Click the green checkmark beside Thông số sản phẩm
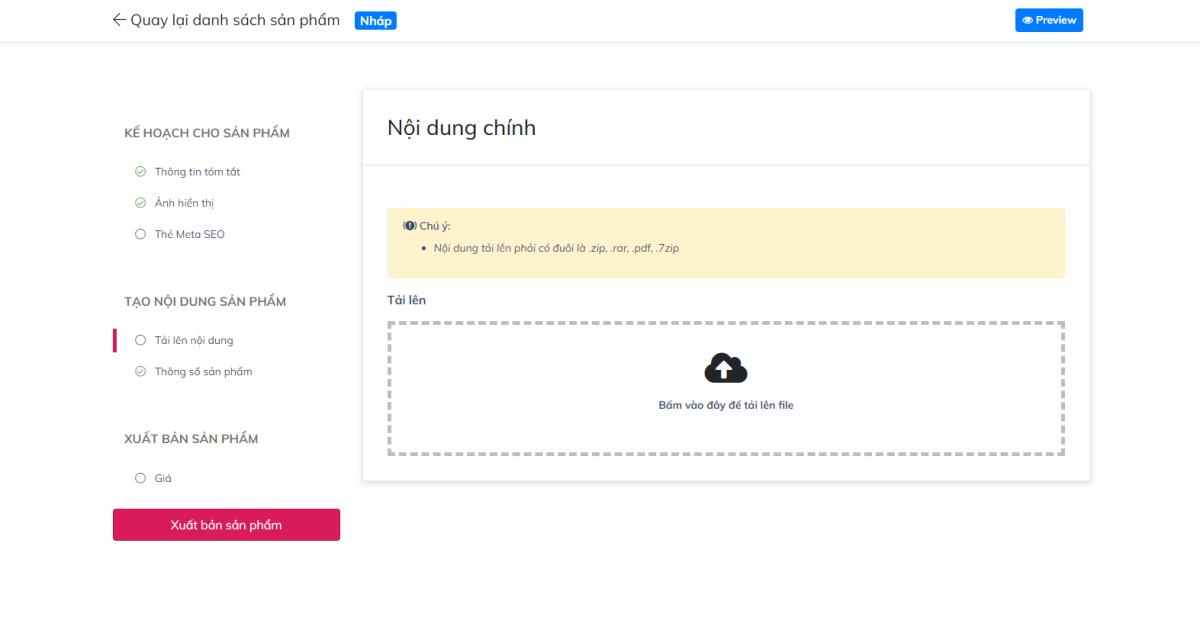This screenshot has height=630, width=1200. pyautogui.click(x=139, y=371)
